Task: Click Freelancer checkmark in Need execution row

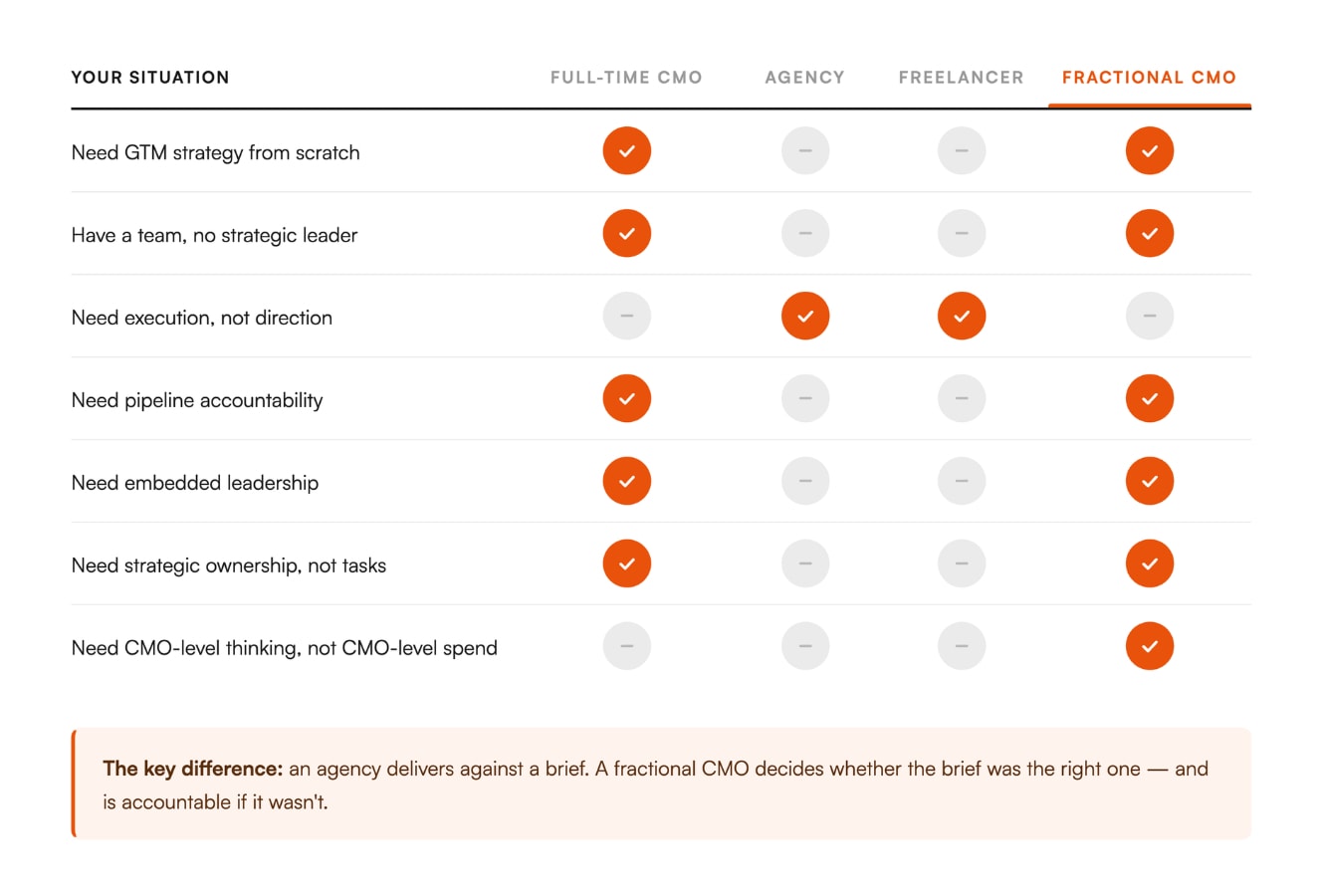Action: pyautogui.click(x=961, y=317)
